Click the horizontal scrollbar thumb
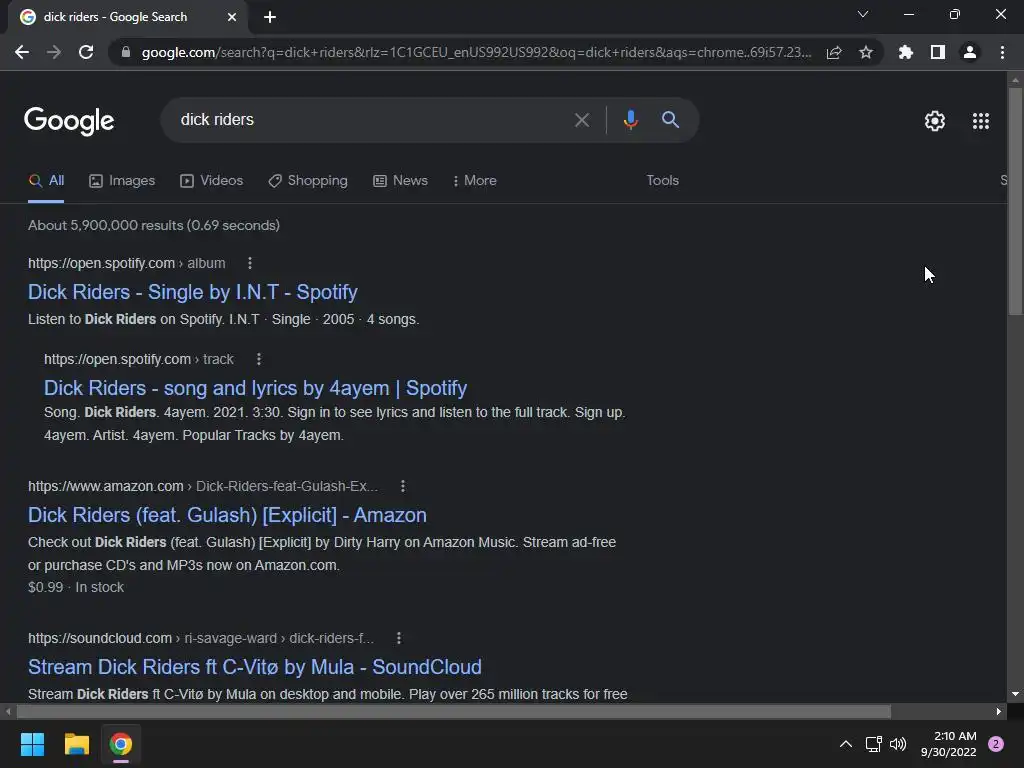 (x=453, y=711)
